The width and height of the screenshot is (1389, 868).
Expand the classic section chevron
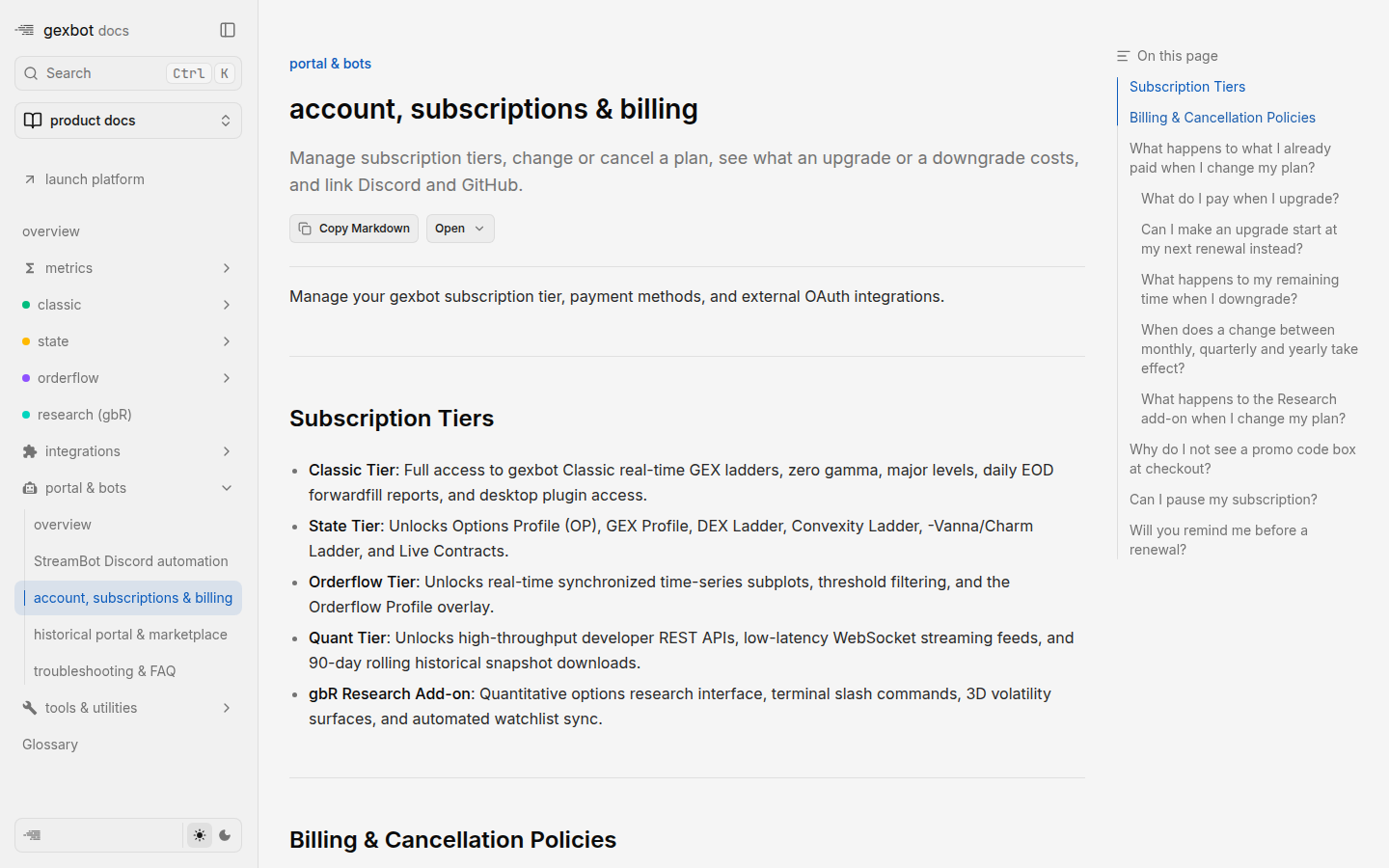pos(227,305)
